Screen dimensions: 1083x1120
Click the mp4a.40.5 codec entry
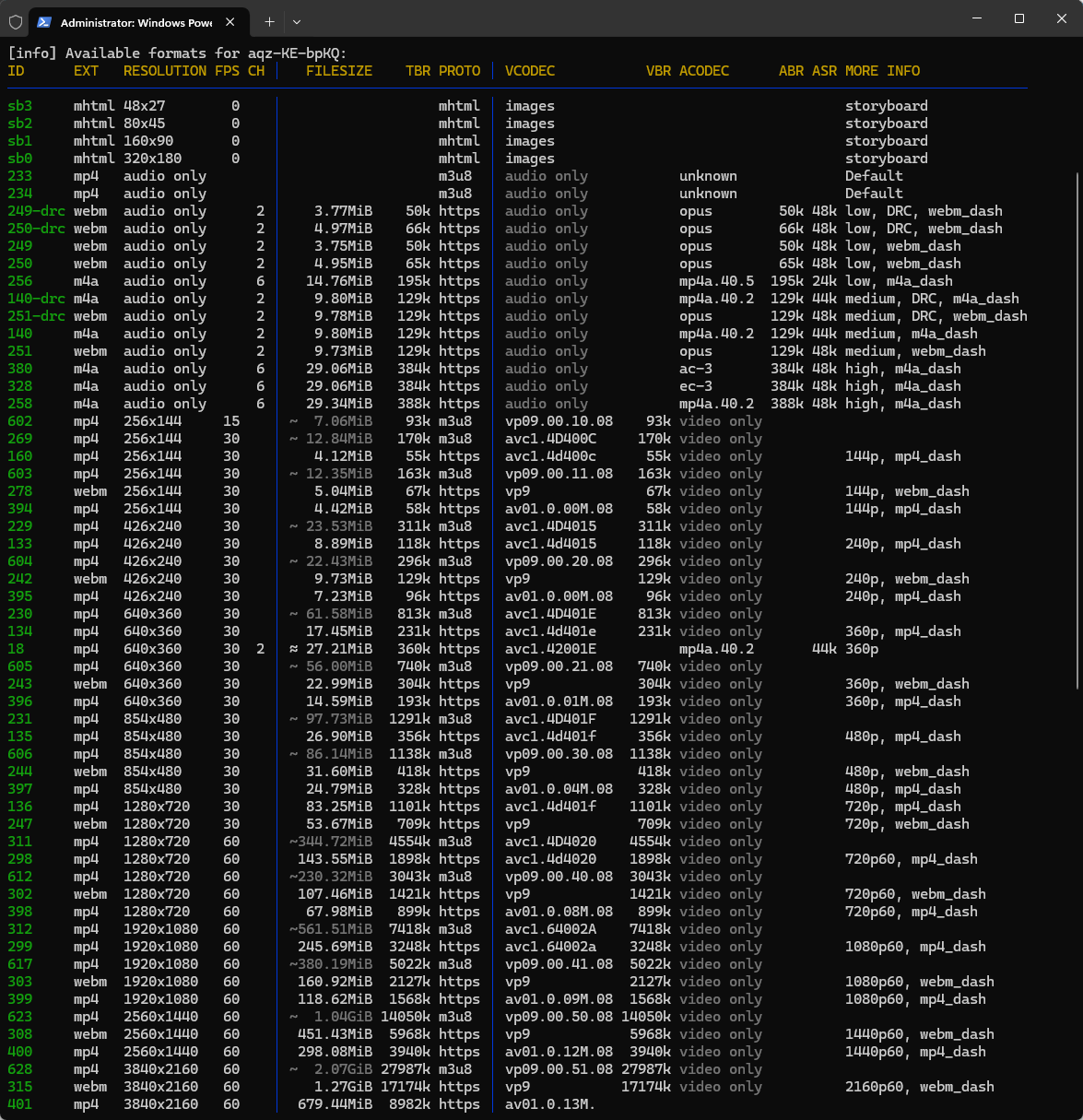[x=717, y=281]
